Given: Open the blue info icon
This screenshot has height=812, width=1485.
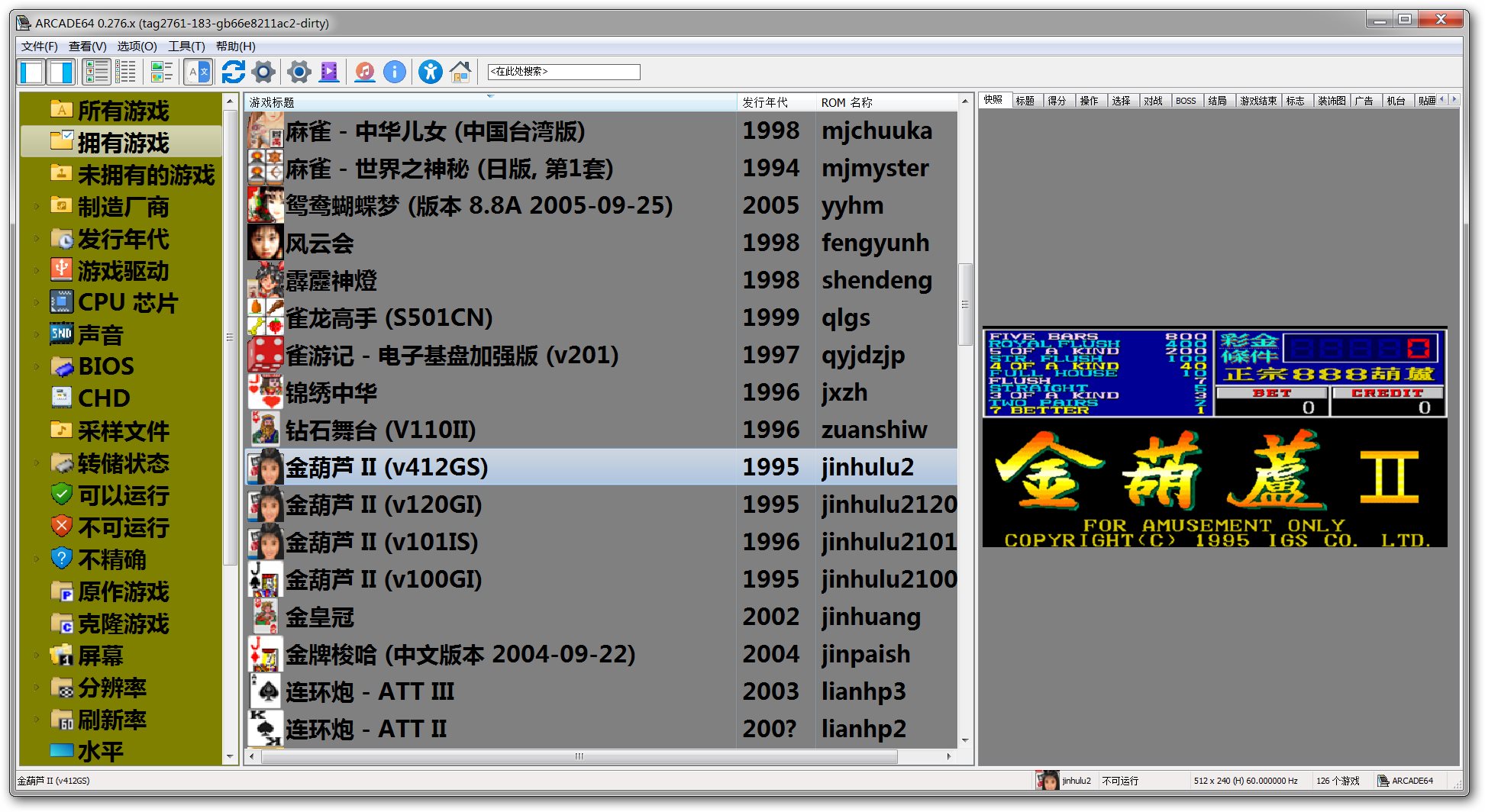Looking at the screenshot, I should (395, 72).
